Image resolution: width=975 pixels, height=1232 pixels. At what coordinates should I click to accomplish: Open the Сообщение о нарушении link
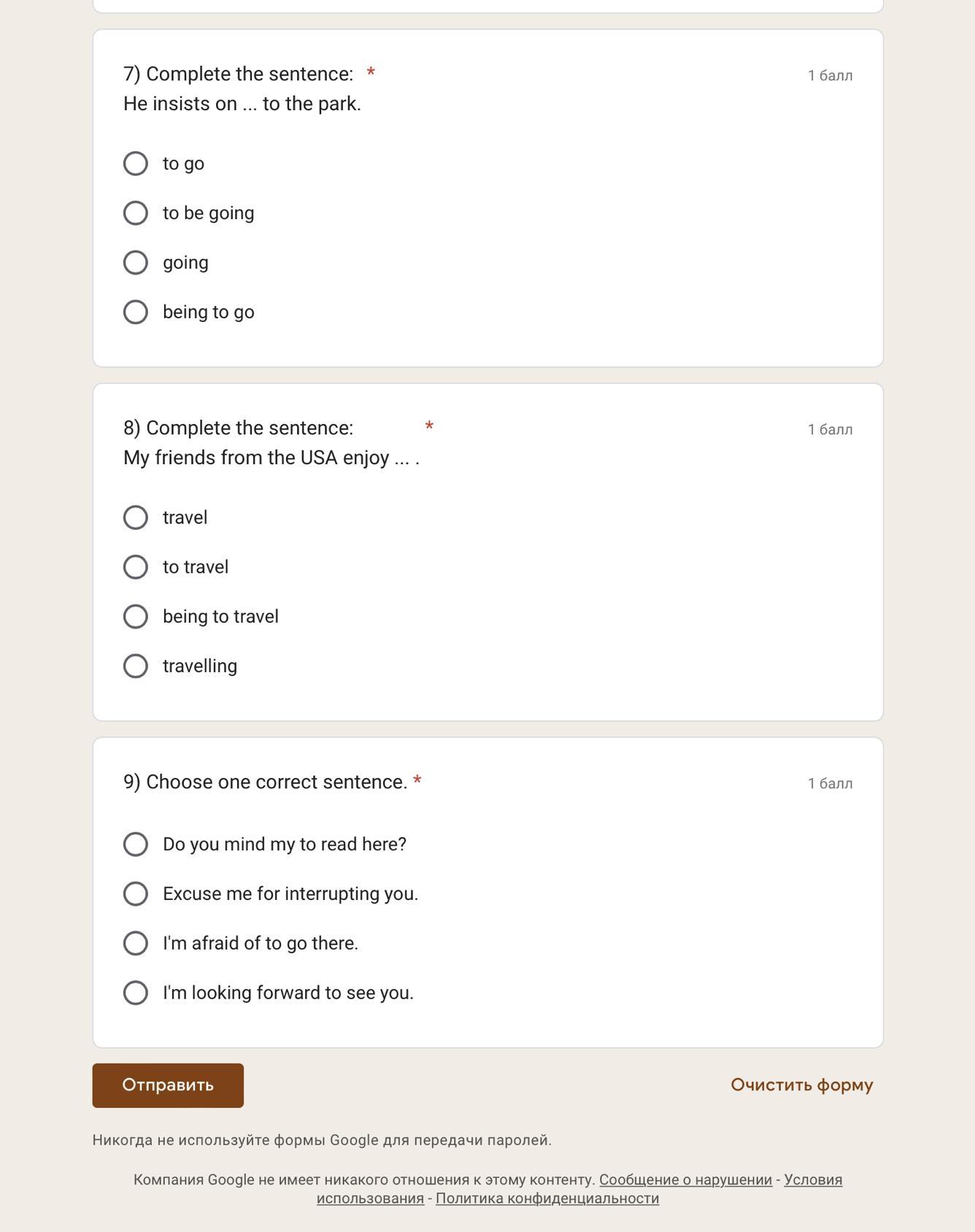pyautogui.click(x=685, y=1179)
